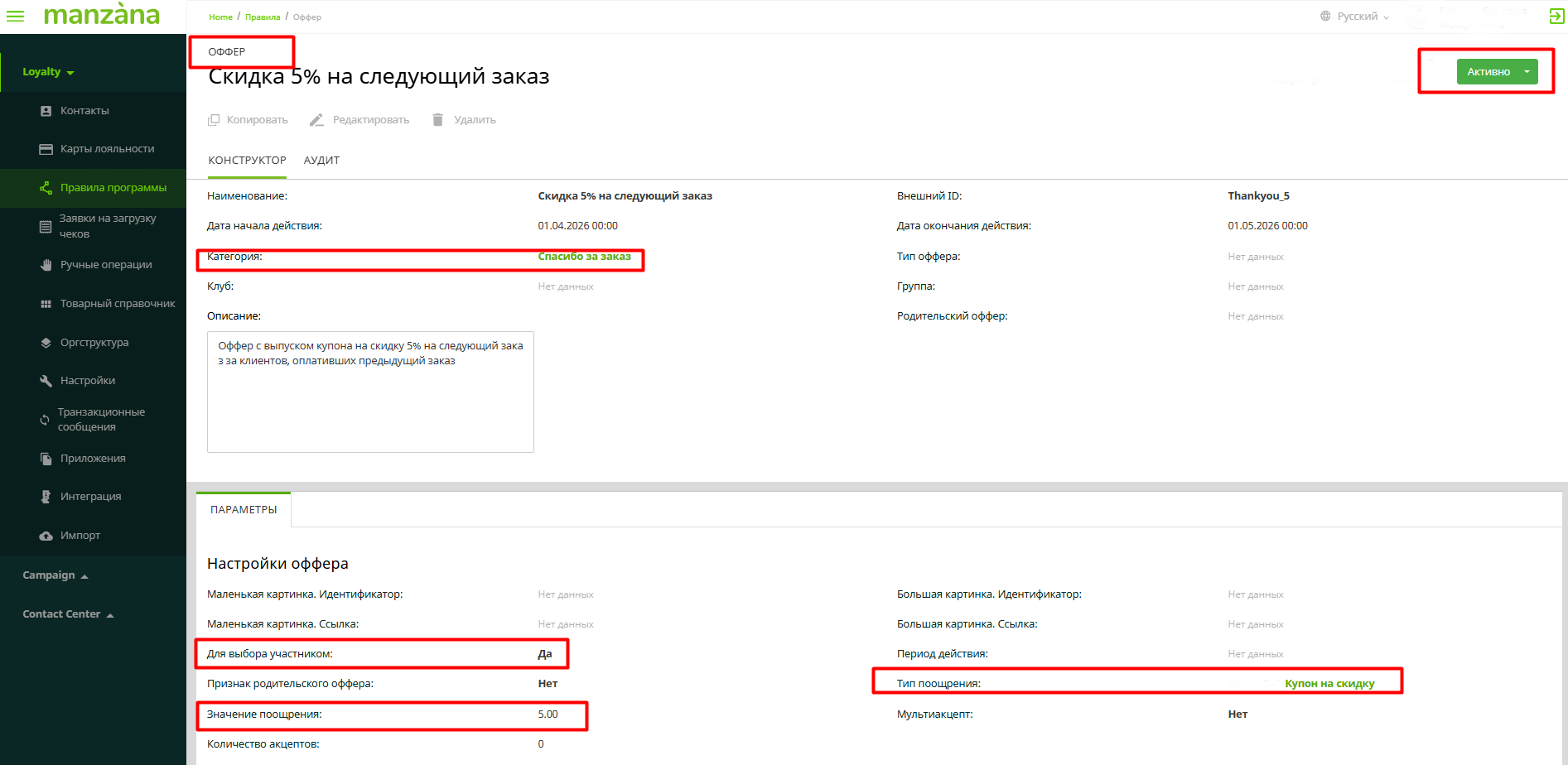
Task: Open Контакты from the sidebar
Action: [x=84, y=111]
